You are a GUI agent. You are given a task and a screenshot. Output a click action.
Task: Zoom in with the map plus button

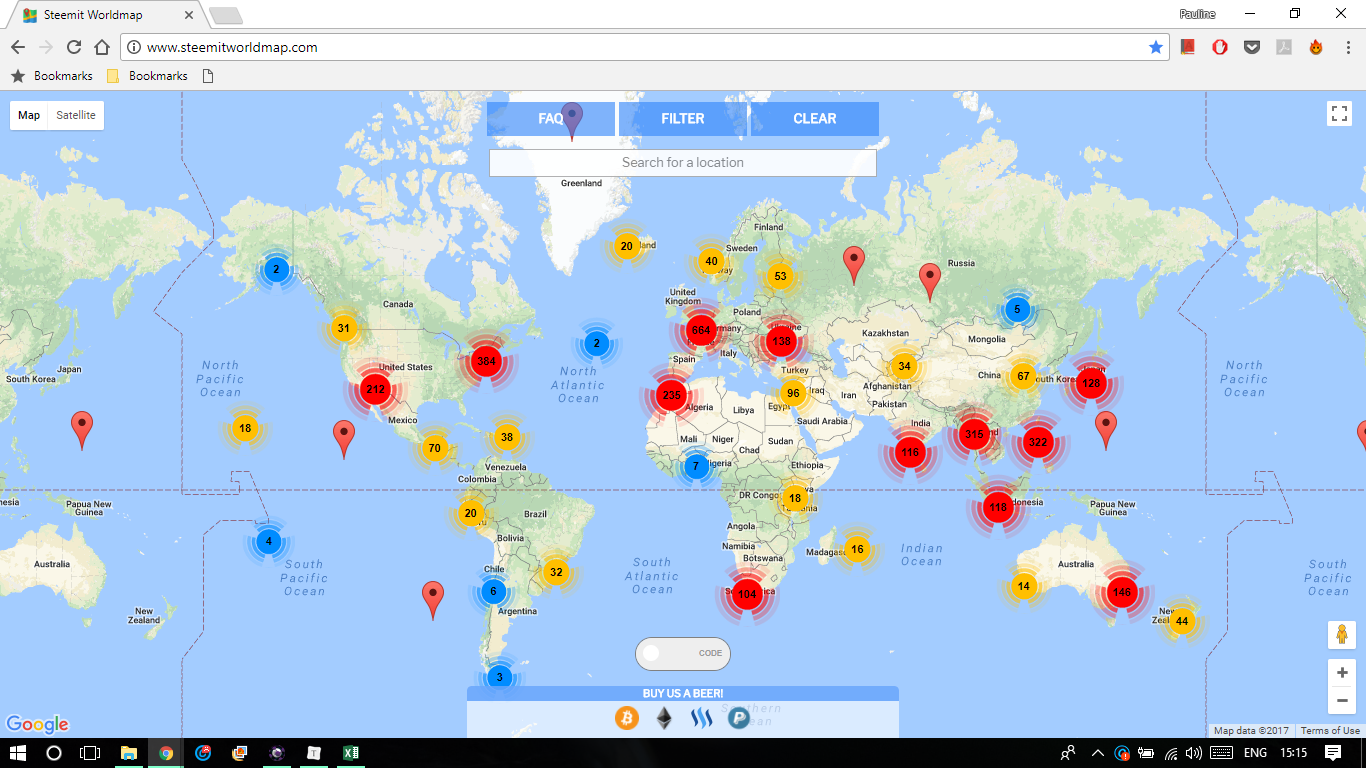(x=1342, y=673)
